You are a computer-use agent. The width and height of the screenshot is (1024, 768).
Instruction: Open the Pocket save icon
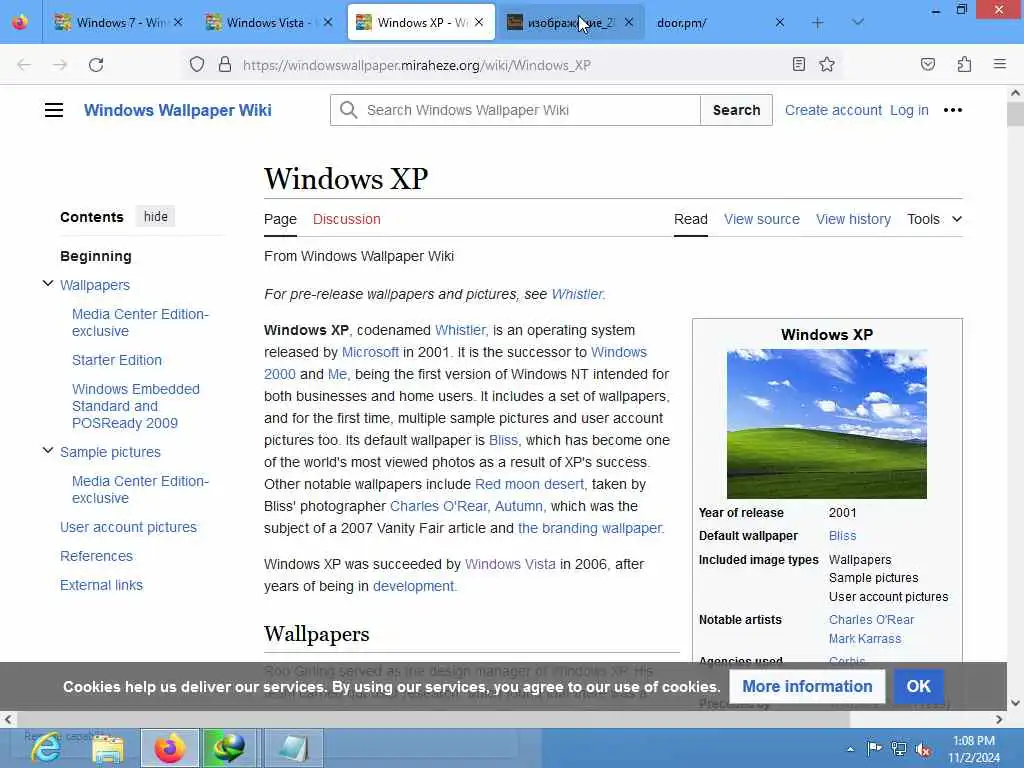click(x=928, y=64)
